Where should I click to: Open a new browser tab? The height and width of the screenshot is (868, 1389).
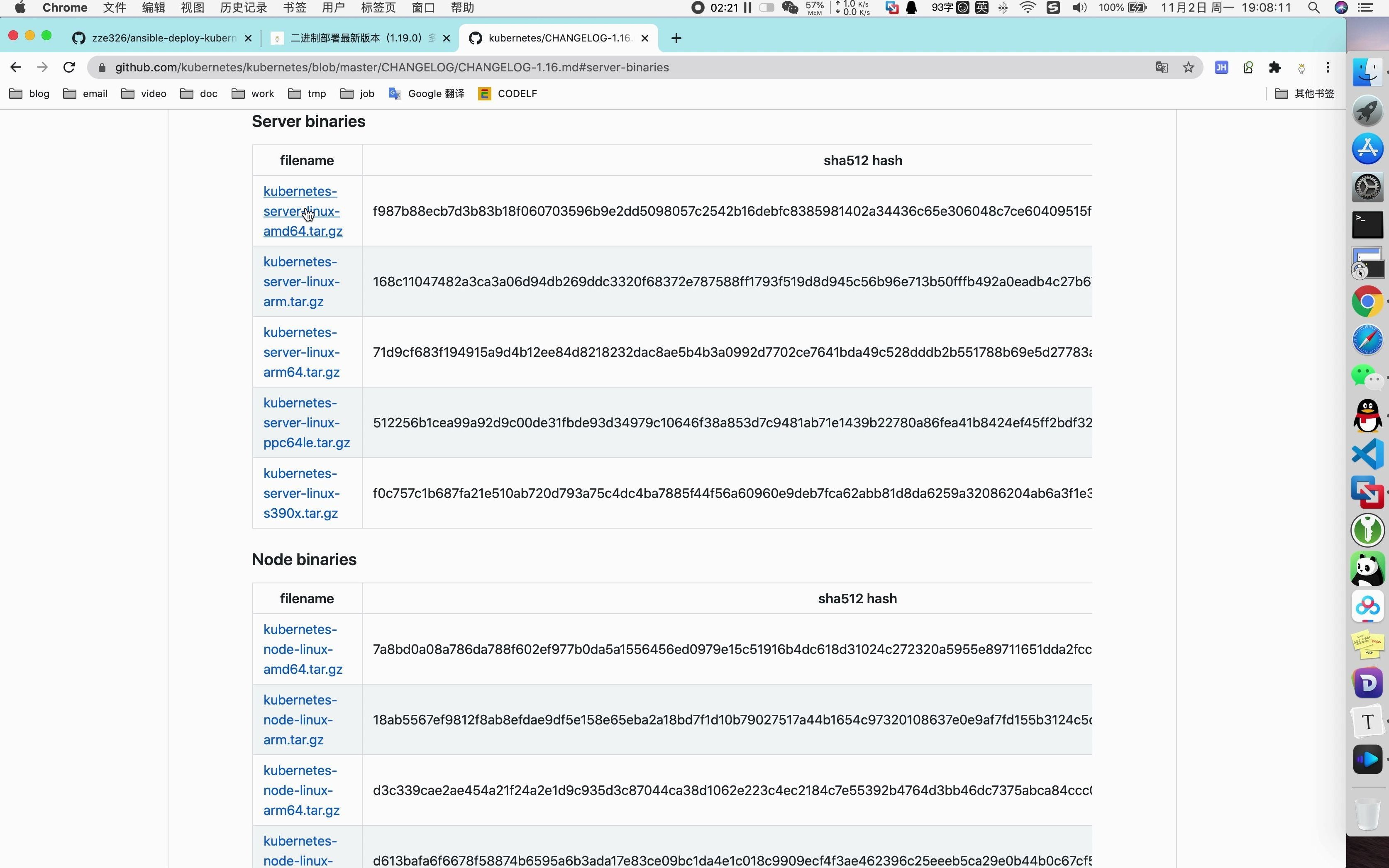click(x=676, y=38)
